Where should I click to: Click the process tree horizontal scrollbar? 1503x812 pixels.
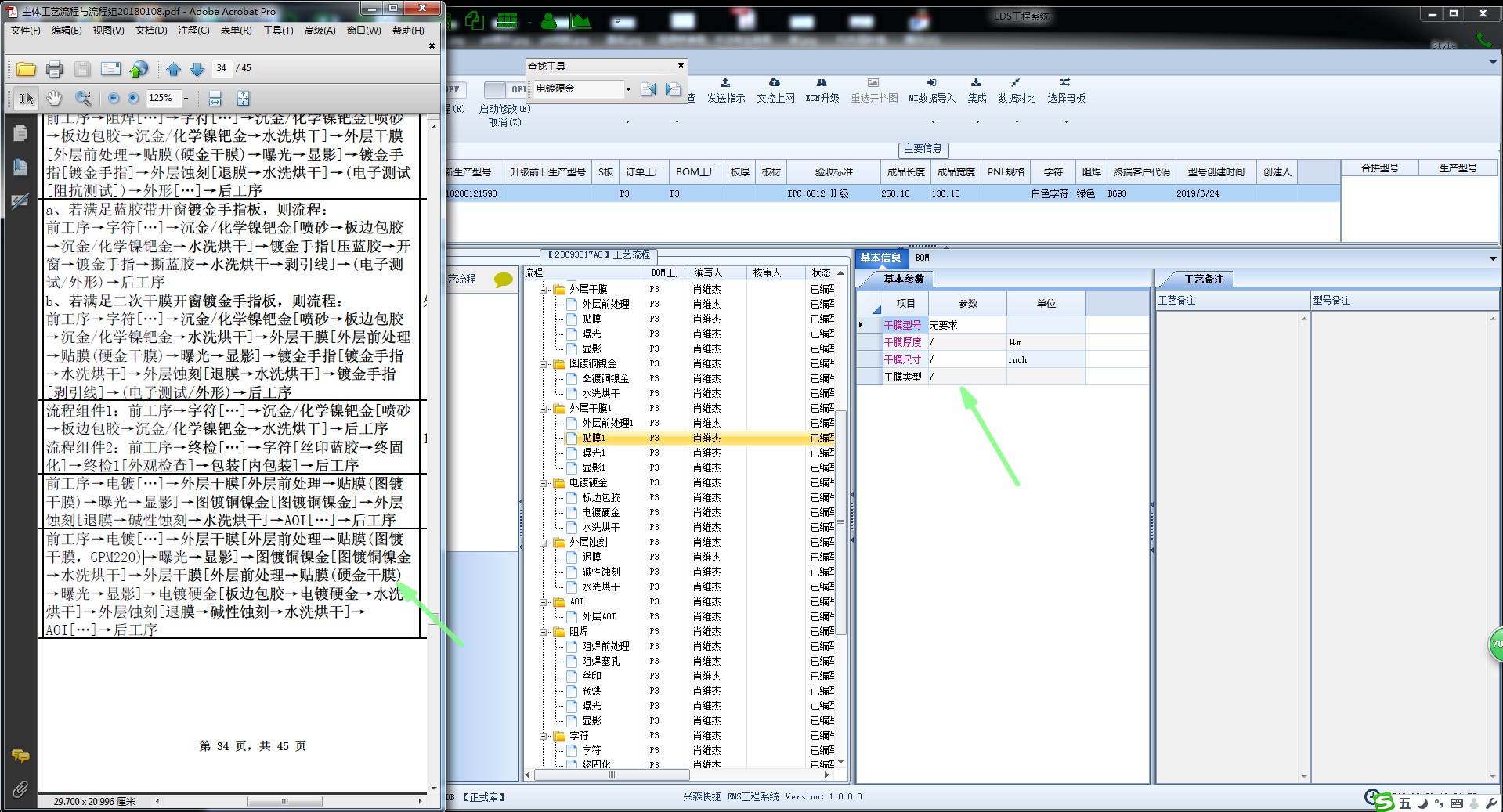pyautogui.click(x=612, y=775)
